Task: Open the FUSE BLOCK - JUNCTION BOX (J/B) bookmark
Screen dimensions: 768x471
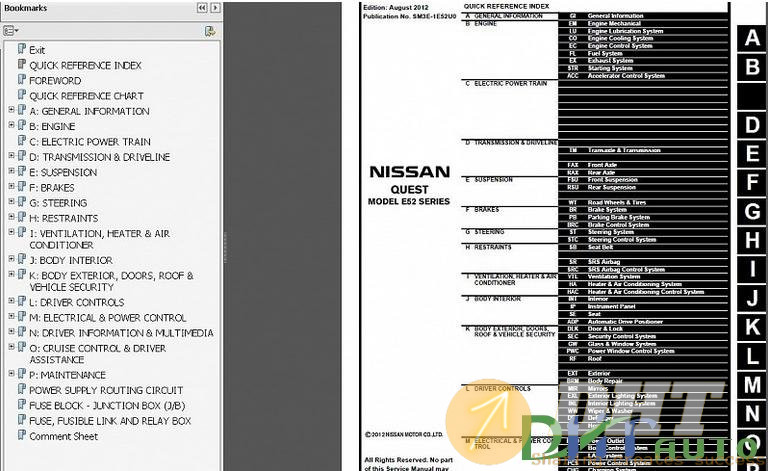Action: (x=107, y=405)
